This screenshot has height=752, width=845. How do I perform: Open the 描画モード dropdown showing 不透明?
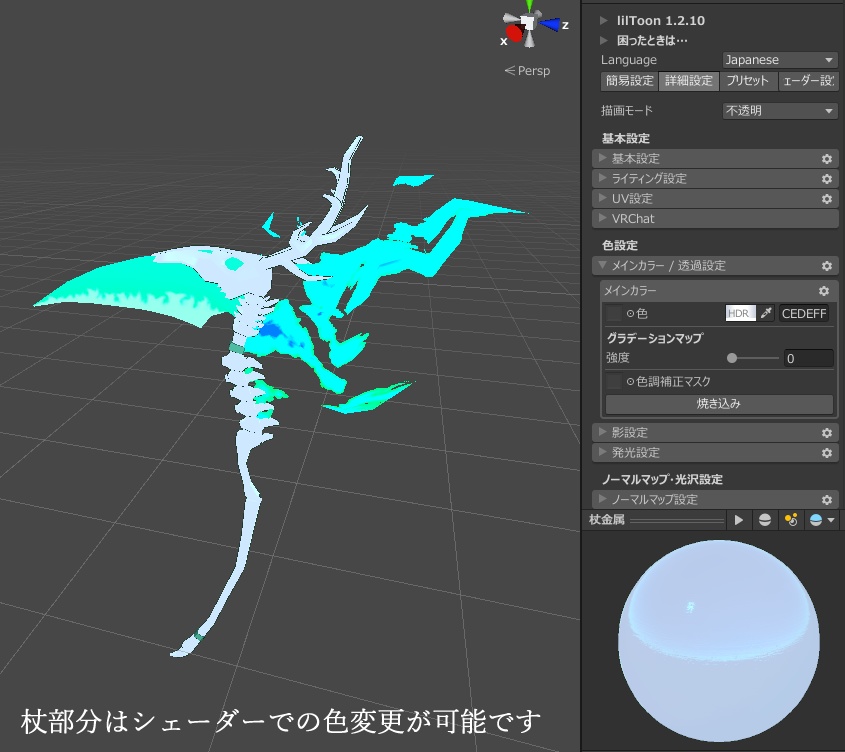[779, 110]
